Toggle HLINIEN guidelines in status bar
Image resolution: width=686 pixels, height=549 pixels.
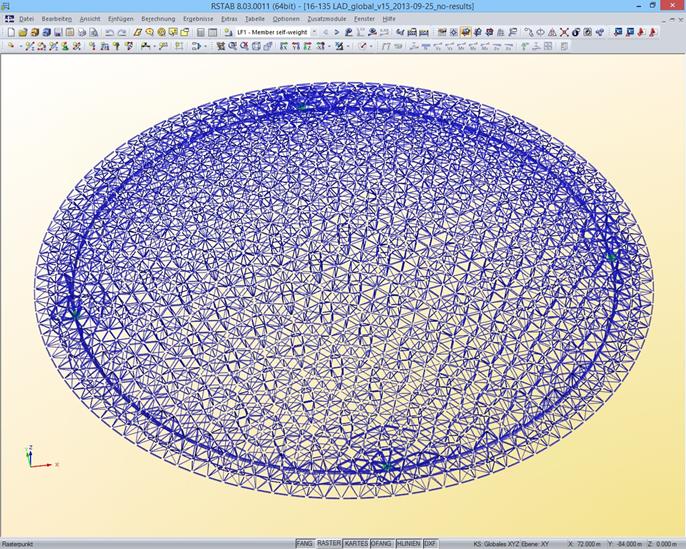(x=409, y=543)
